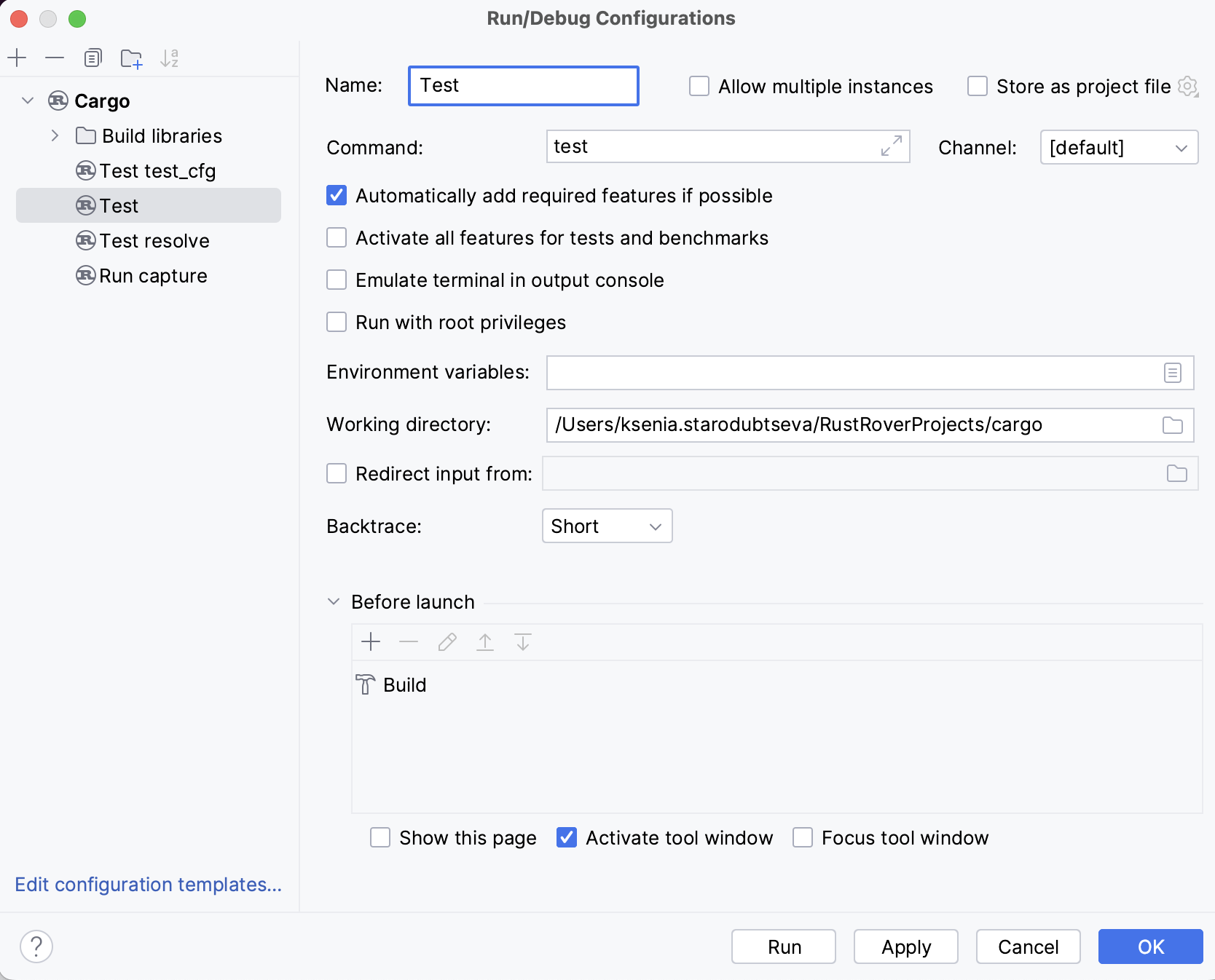The height and width of the screenshot is (980, 1215).
Task: Open the Backtrace dropdown
Action: coord(607,526)
